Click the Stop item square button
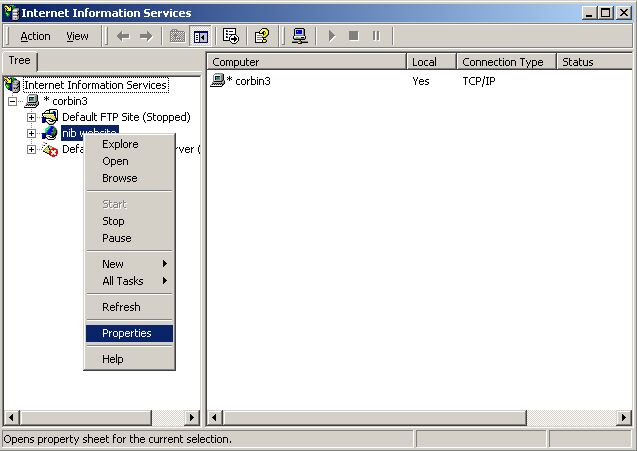Screen dimensions: 637x451 click(354, 36)
